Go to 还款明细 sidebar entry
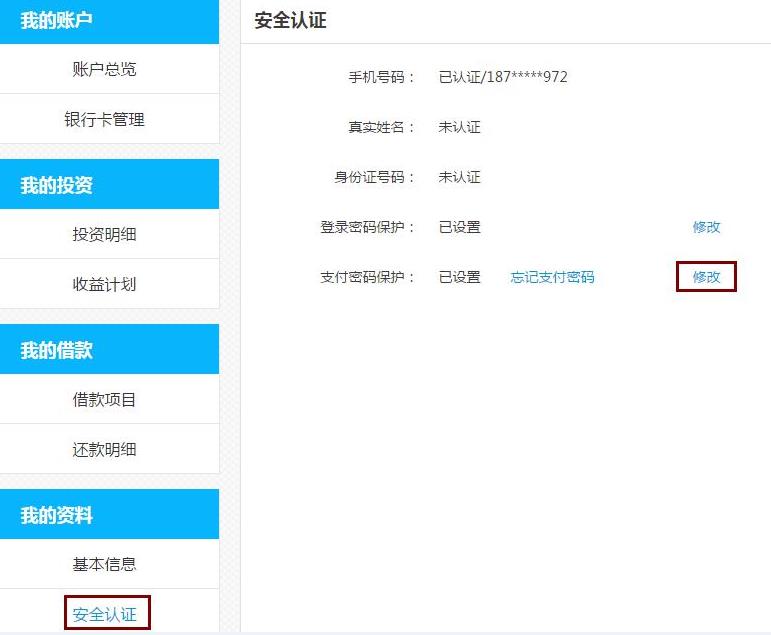 click(x=104, y=449)
